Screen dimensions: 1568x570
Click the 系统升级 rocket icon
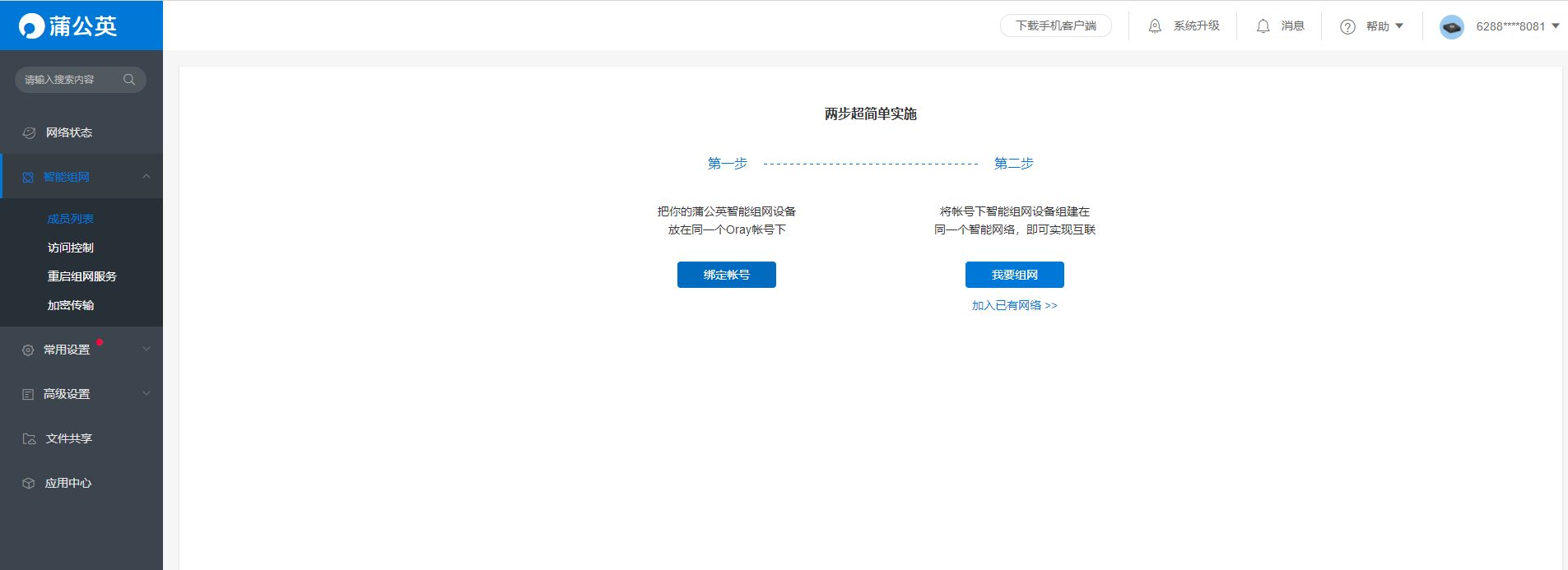(1156, 26)
